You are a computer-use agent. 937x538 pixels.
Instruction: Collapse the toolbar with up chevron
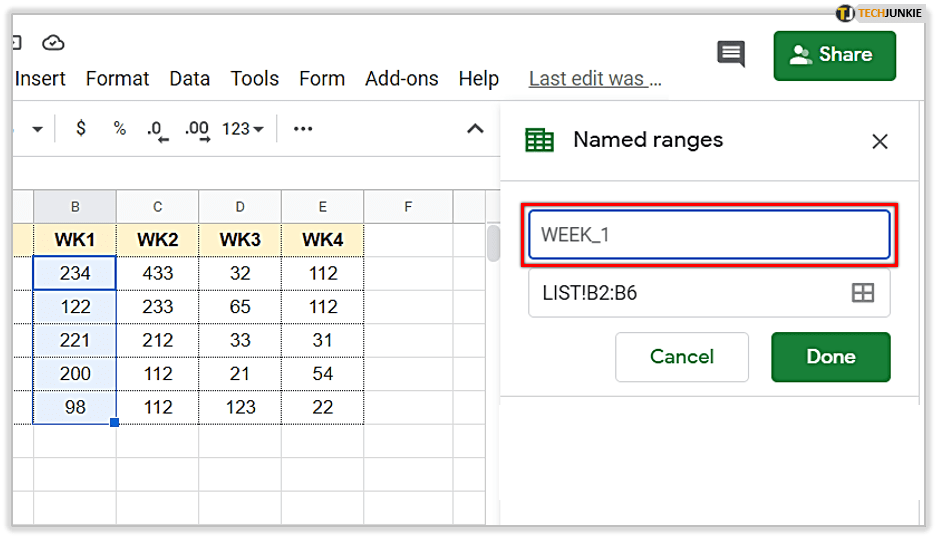476,128
